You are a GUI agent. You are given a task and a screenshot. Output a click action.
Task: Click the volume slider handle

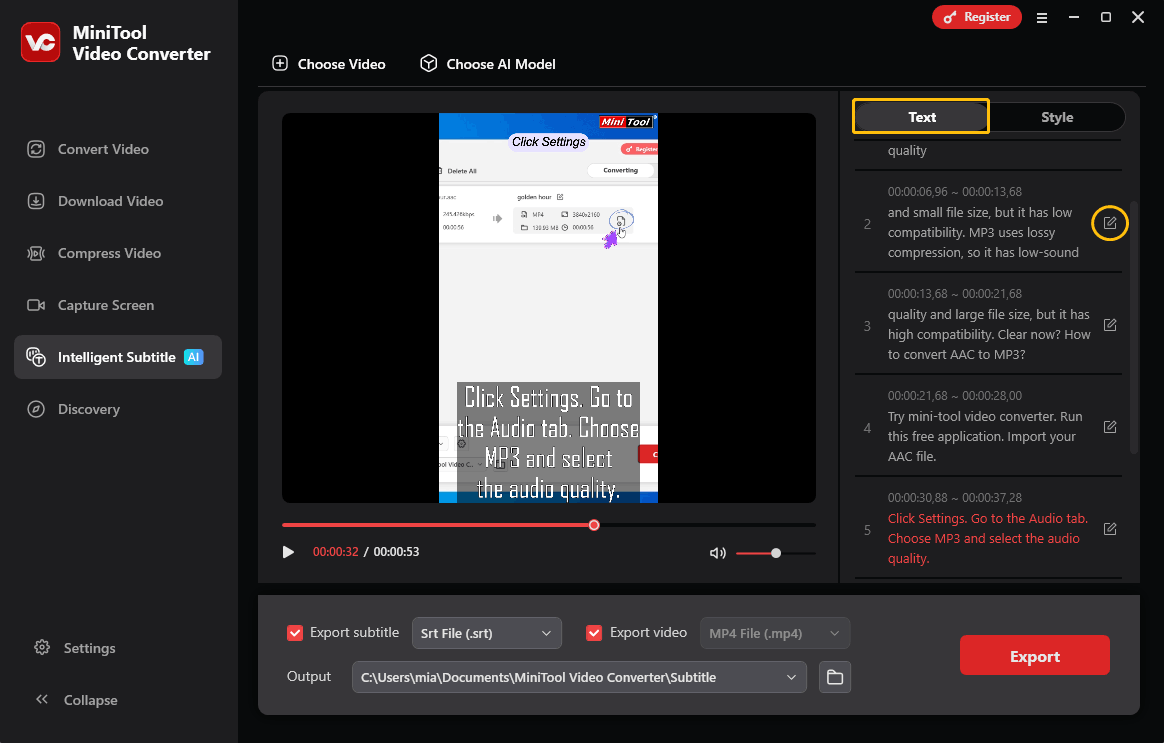[776, 553]
